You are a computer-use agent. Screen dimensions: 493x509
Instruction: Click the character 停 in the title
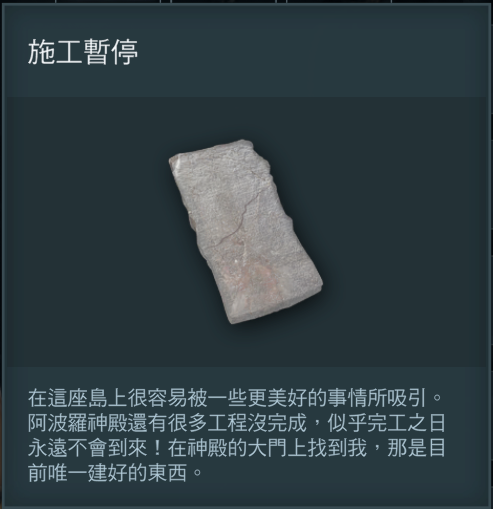point(125,52)
